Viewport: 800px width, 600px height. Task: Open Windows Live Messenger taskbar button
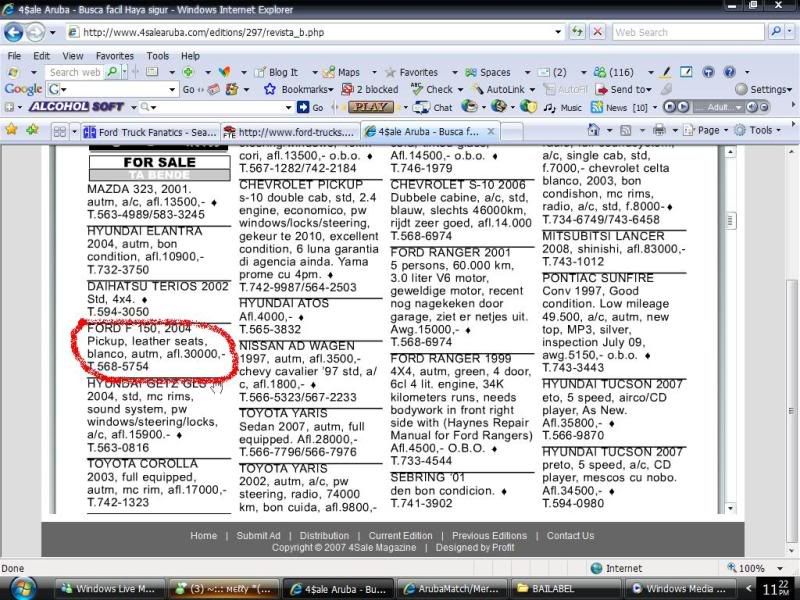110,589
